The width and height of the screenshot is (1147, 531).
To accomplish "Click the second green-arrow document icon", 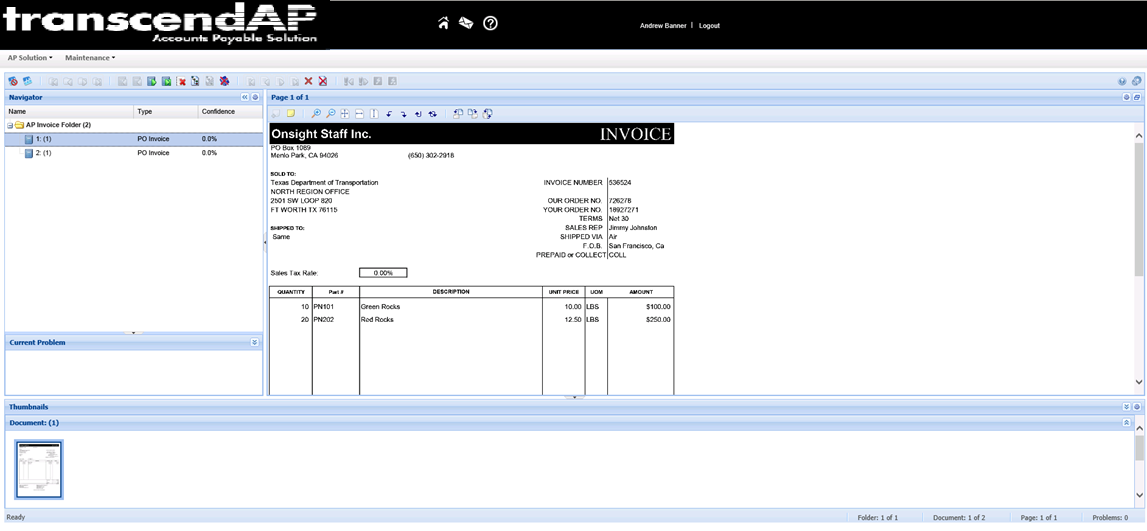I will [167, 81].
